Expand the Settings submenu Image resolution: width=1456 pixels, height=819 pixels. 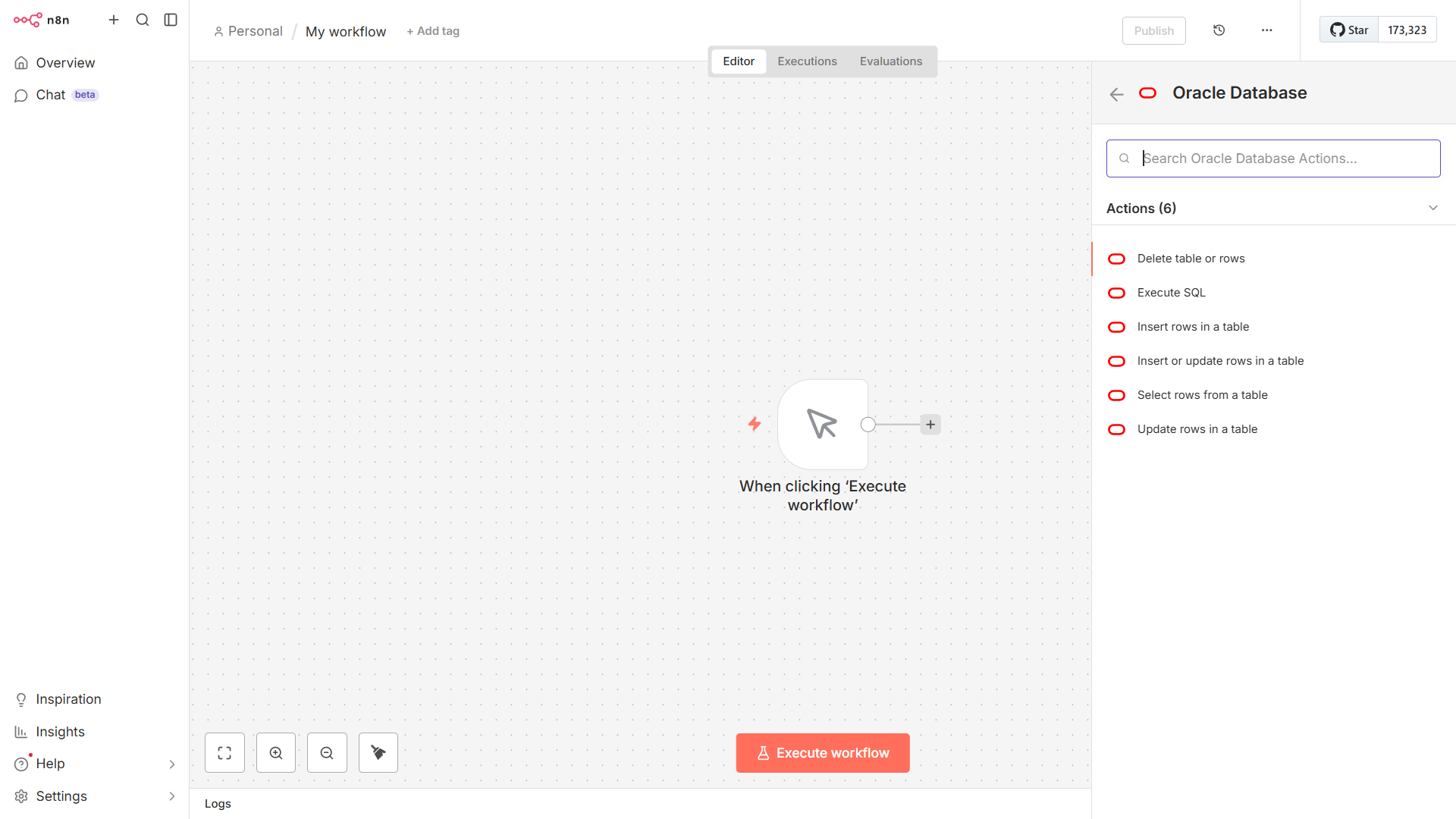click(x=171, y=796)
